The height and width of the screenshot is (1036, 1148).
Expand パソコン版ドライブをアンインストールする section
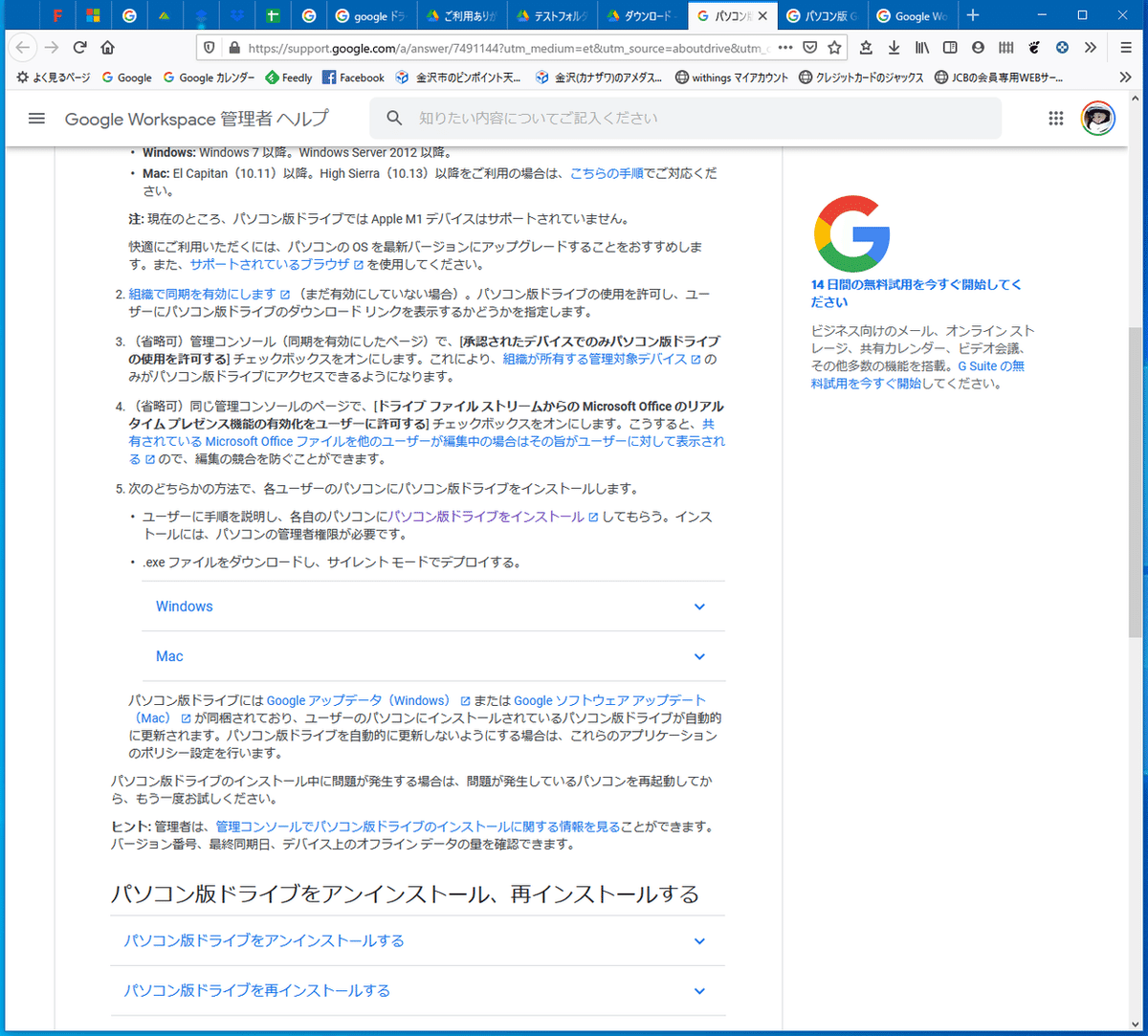pyautogui.click(x=429, y=941)
